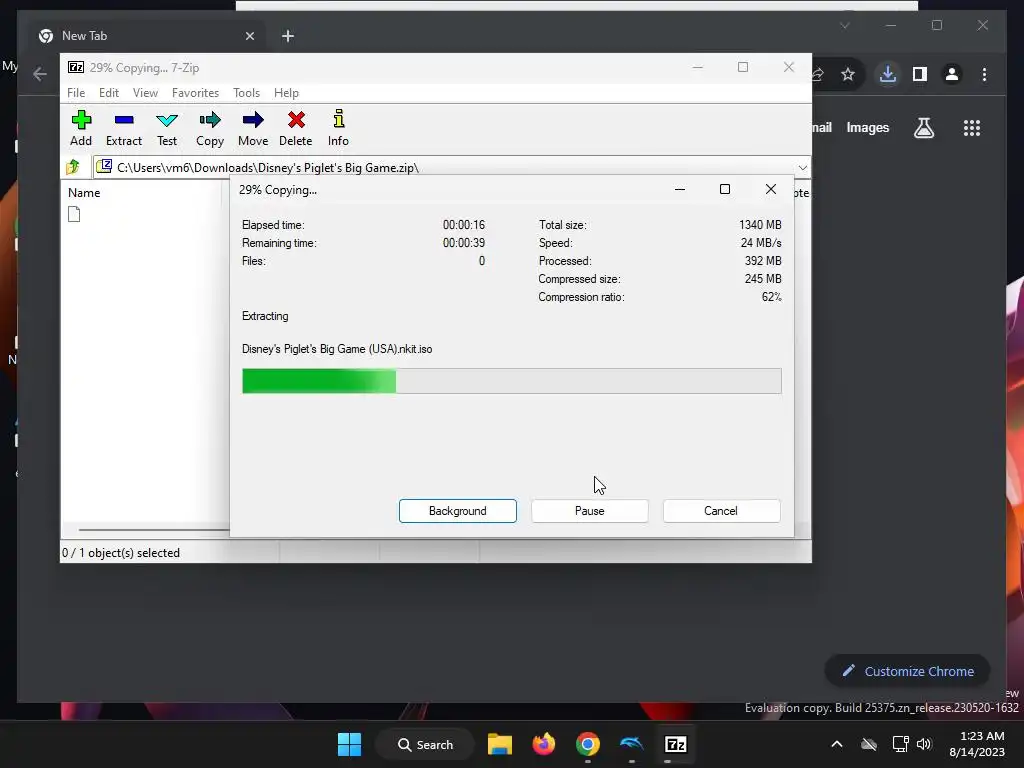
Task: Open the View menu
Action: [145, 93]
